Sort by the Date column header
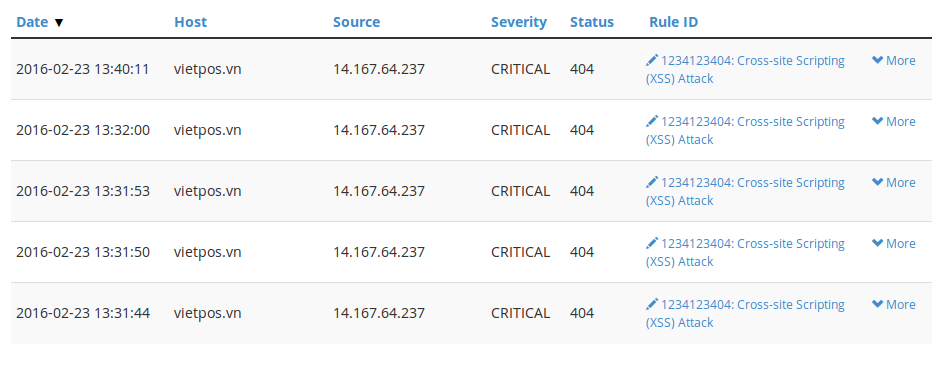932x369 pixels. point(32,22)
